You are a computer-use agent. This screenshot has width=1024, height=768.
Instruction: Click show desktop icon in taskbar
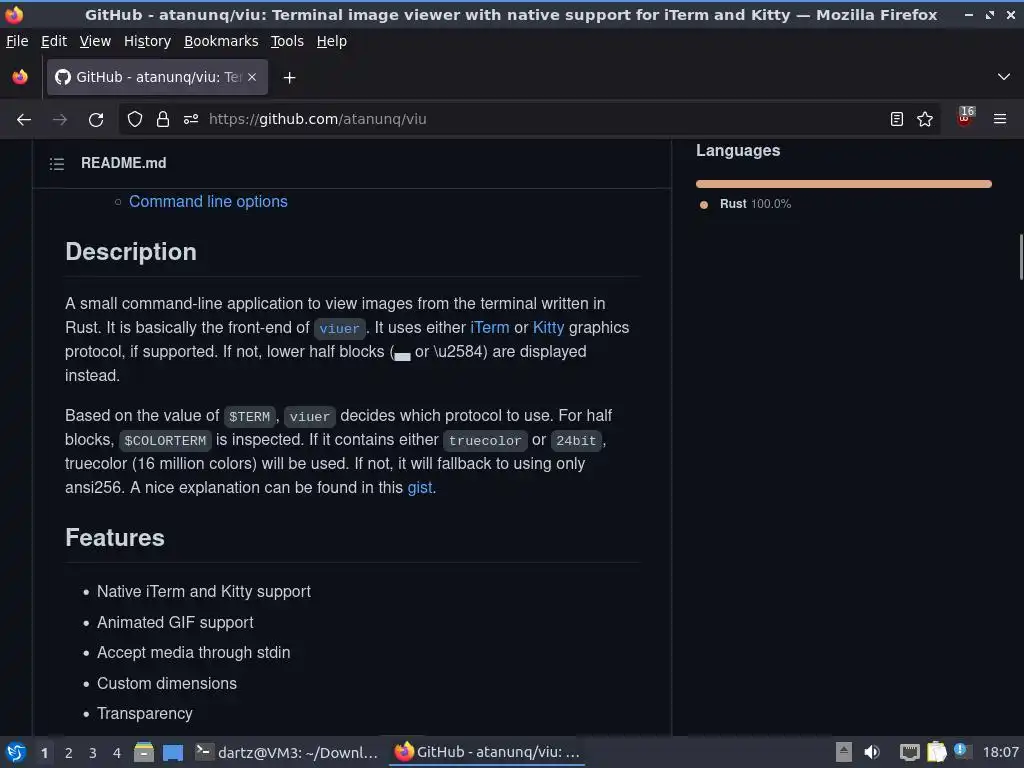173,752
